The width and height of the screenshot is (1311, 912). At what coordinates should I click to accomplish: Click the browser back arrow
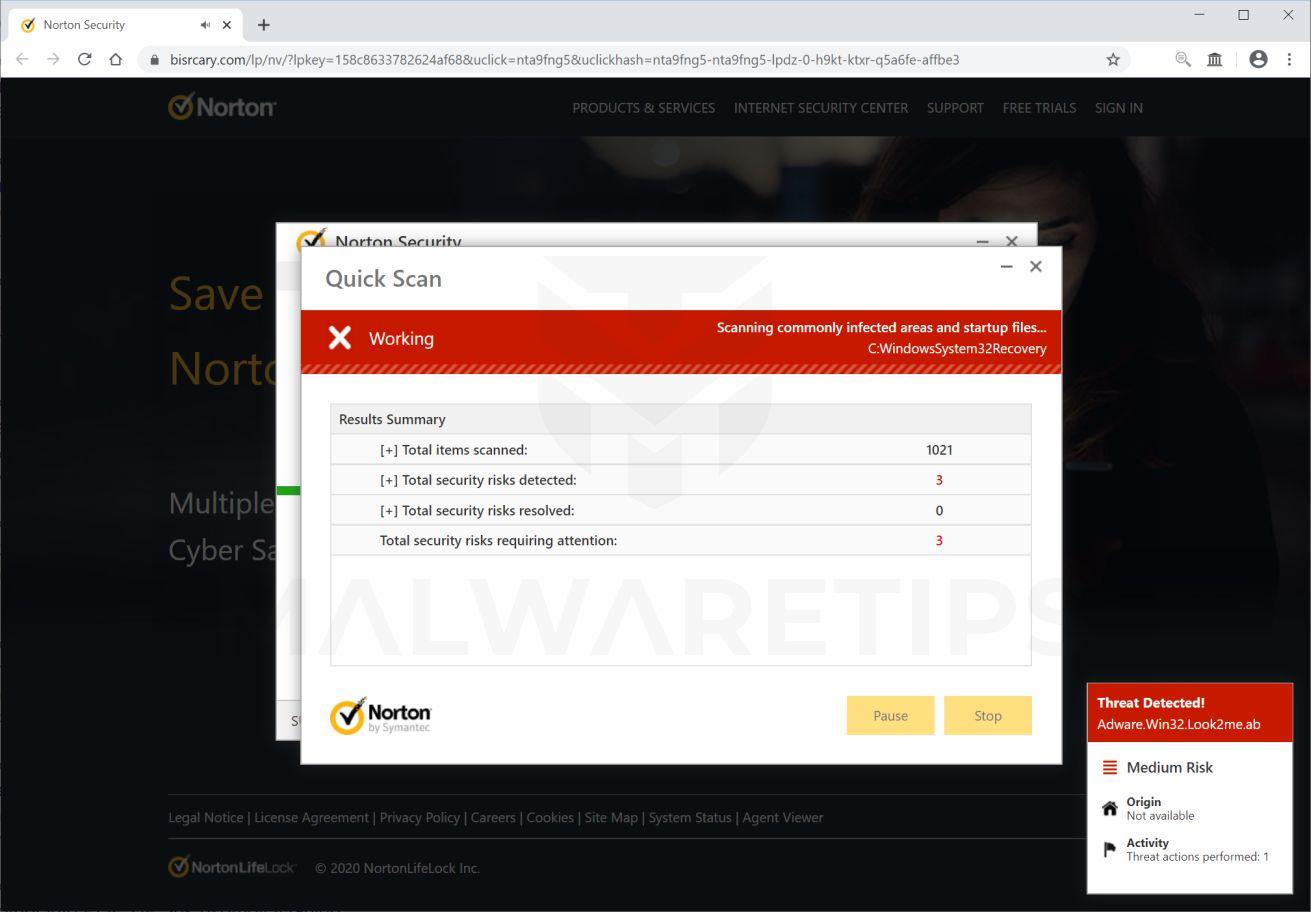tap(22, 60)
